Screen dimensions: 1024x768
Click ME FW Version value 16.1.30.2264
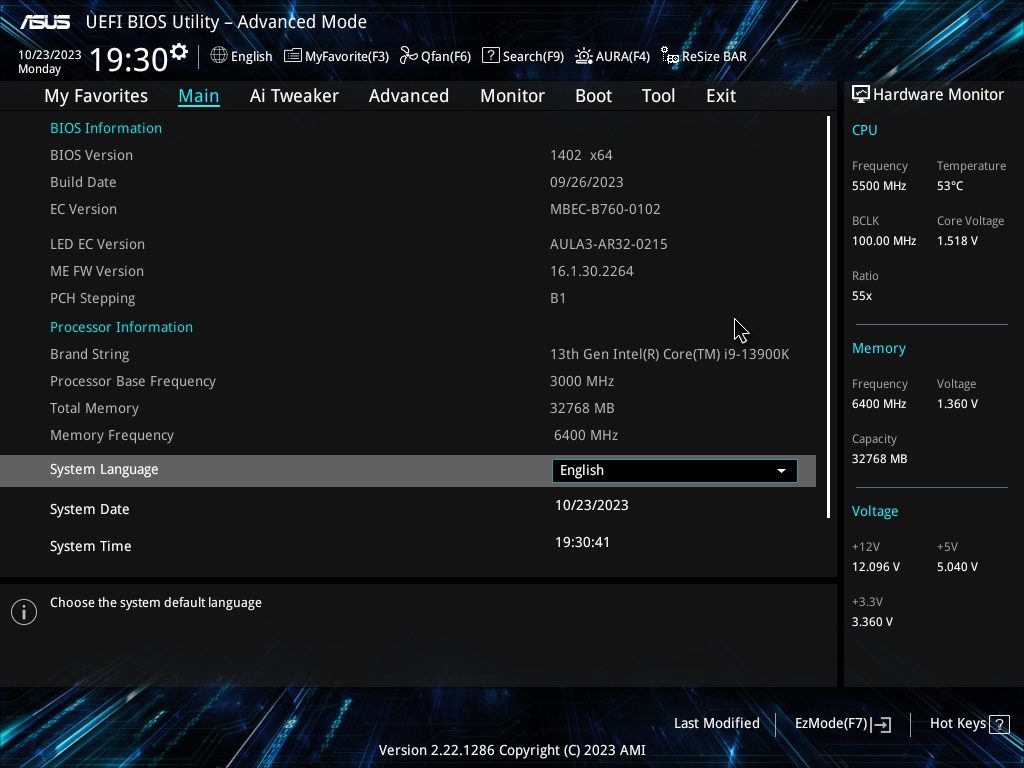click(x=592, y=271)
